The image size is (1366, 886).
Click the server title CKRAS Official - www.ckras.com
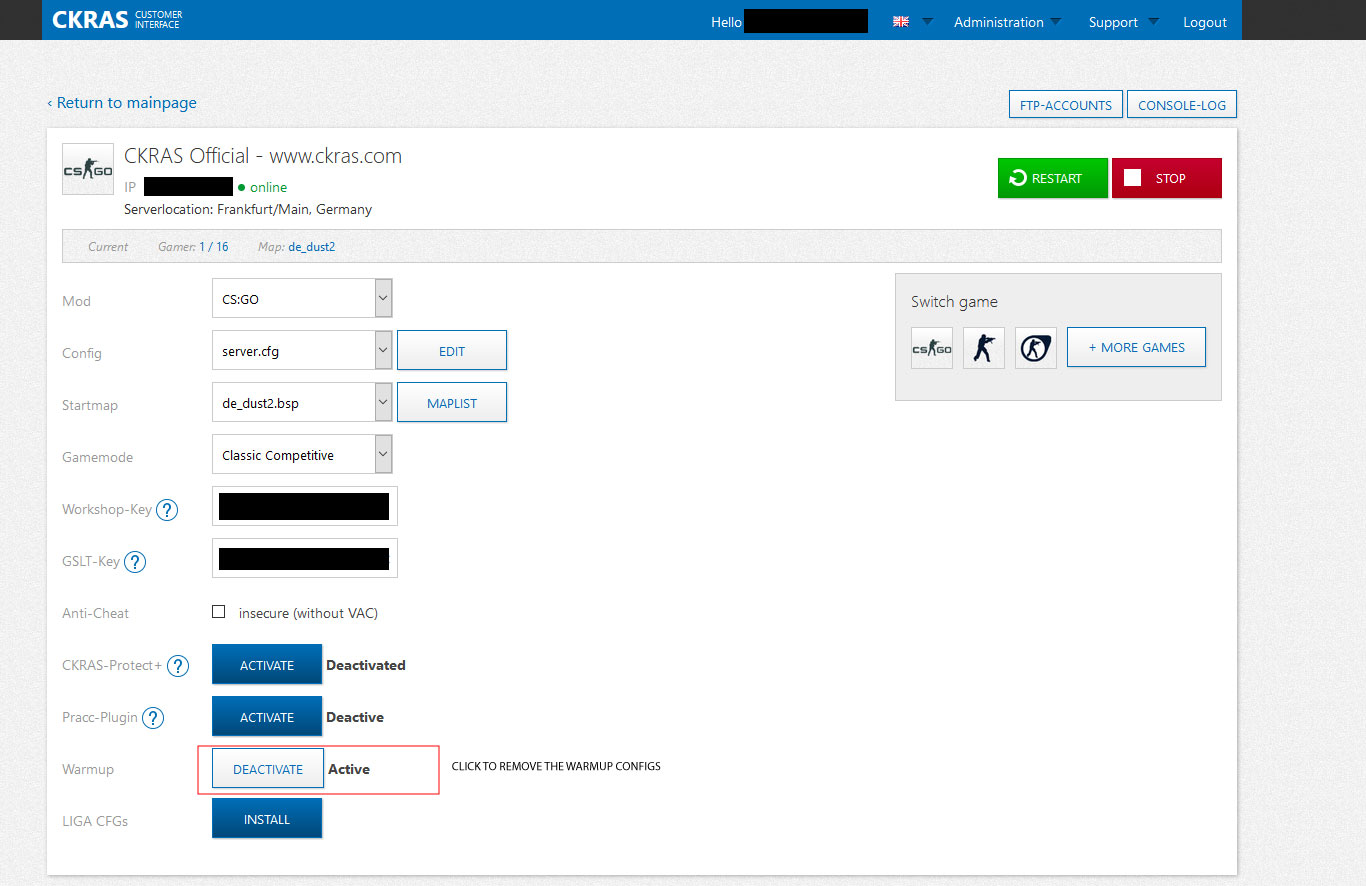[263, 156]
